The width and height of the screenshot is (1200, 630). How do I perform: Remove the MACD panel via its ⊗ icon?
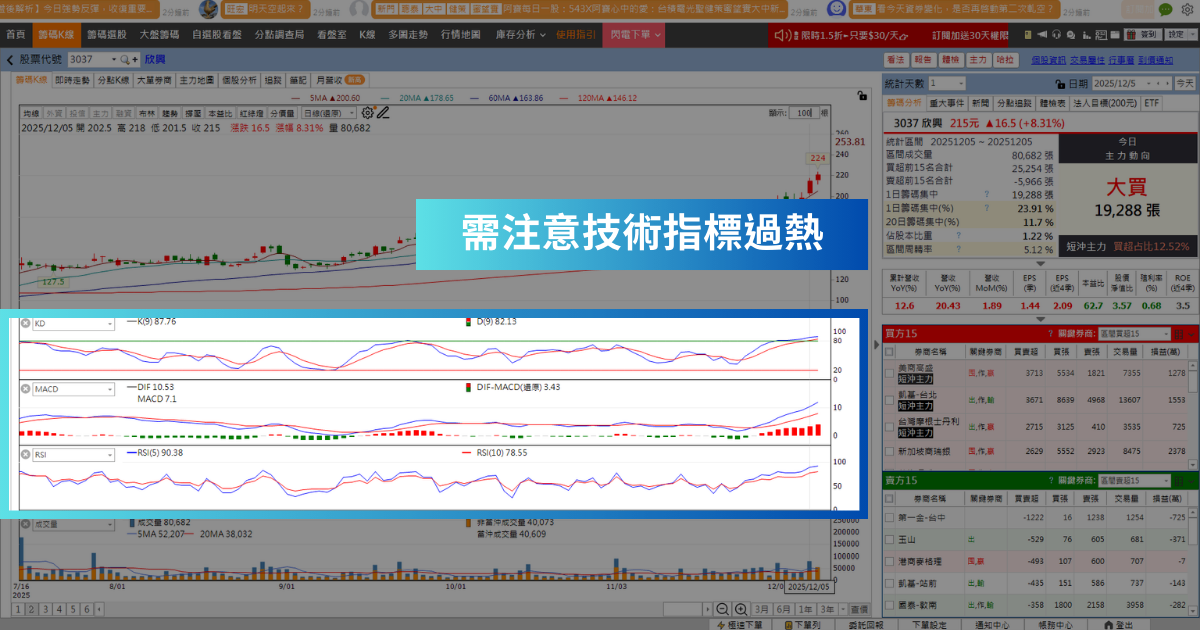click(x=26, y=388)
